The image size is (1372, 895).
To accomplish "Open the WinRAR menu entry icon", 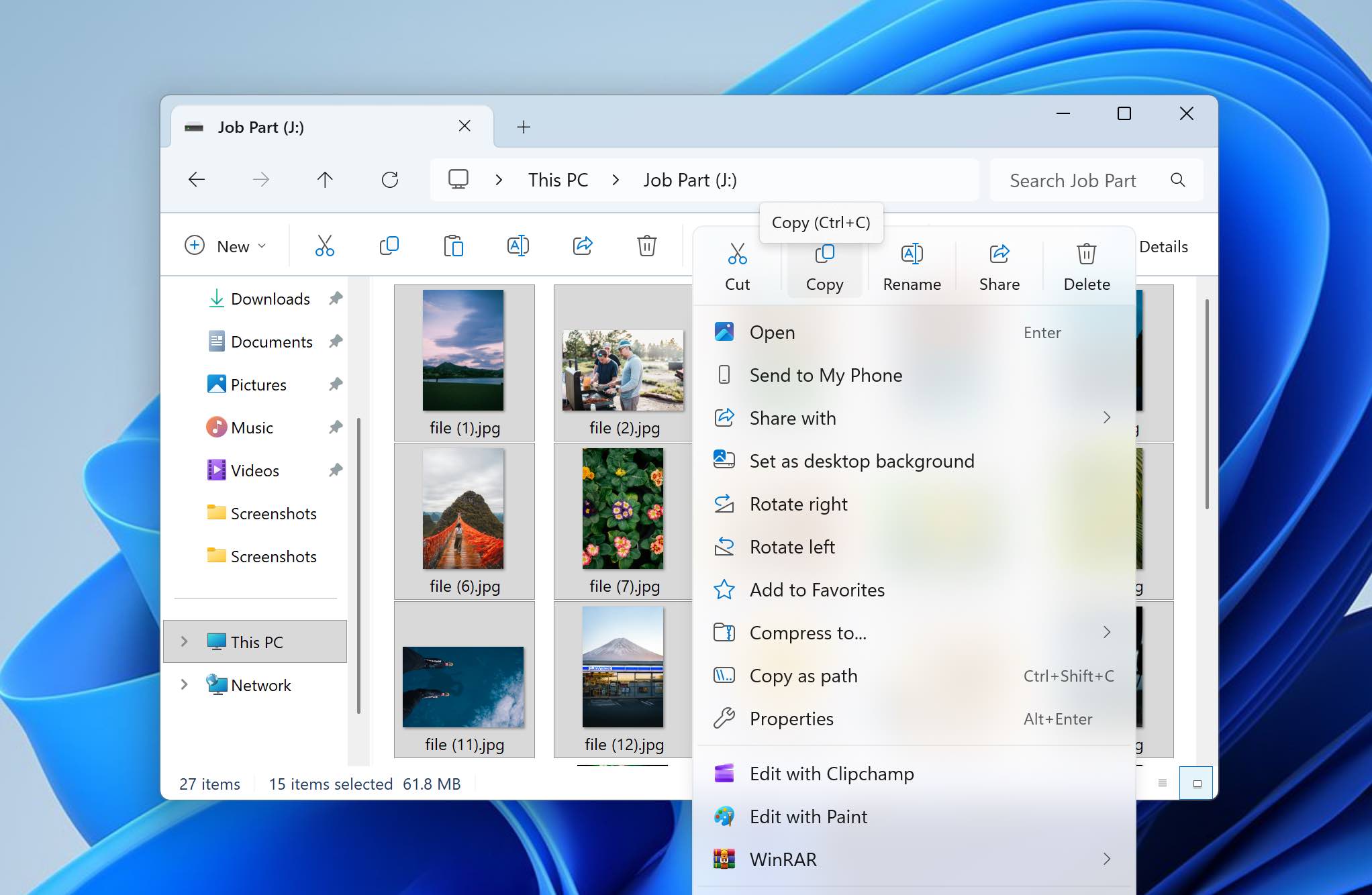I will (726, 859).
